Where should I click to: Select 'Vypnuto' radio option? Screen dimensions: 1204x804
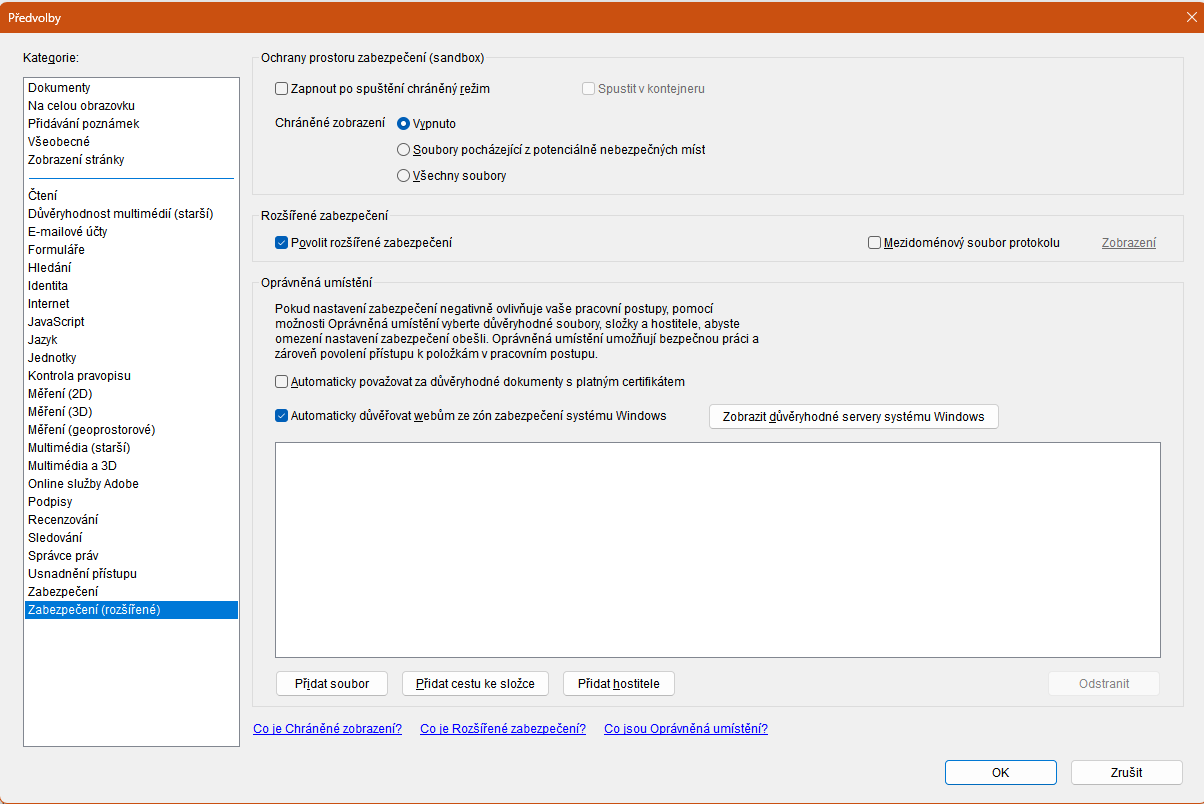point(404,124)
